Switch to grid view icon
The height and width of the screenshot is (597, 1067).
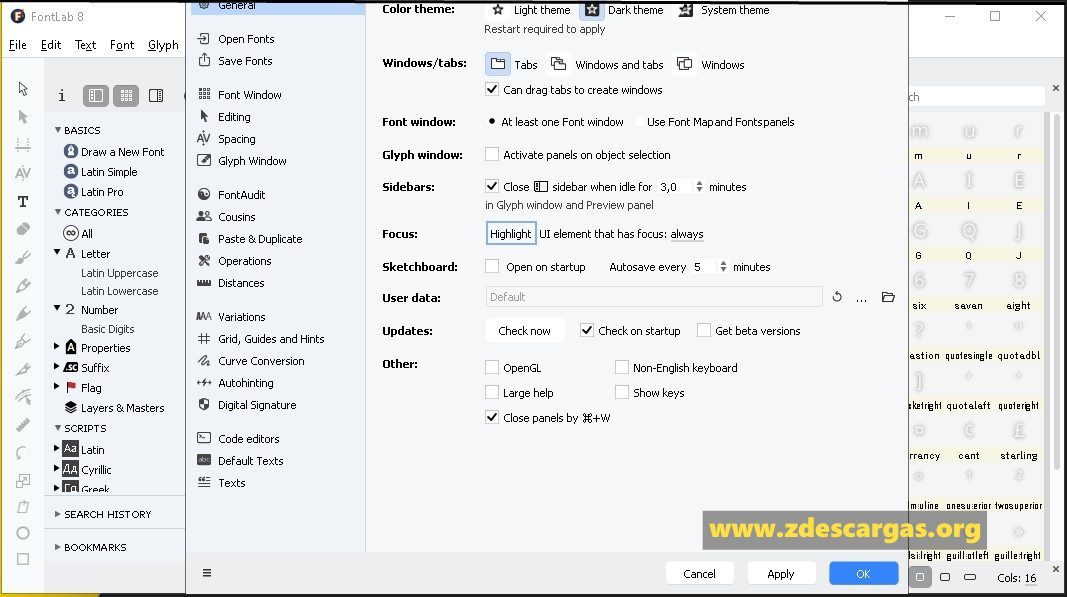126,96
